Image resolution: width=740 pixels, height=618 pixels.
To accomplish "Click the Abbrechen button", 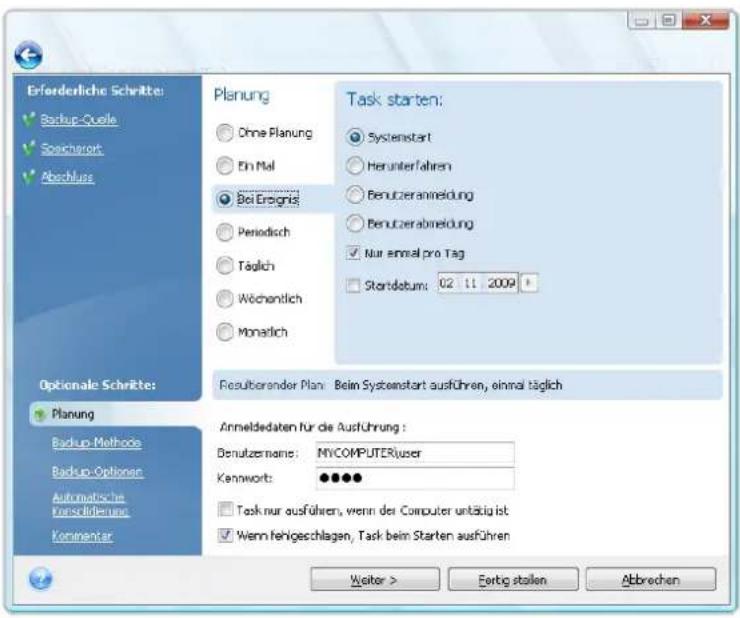I will (651, 579).
